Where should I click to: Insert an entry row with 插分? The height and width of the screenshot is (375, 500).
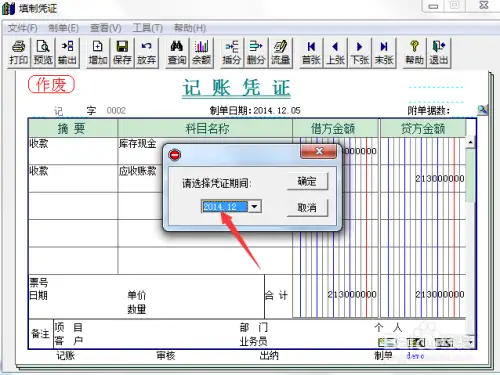(232, 53)
